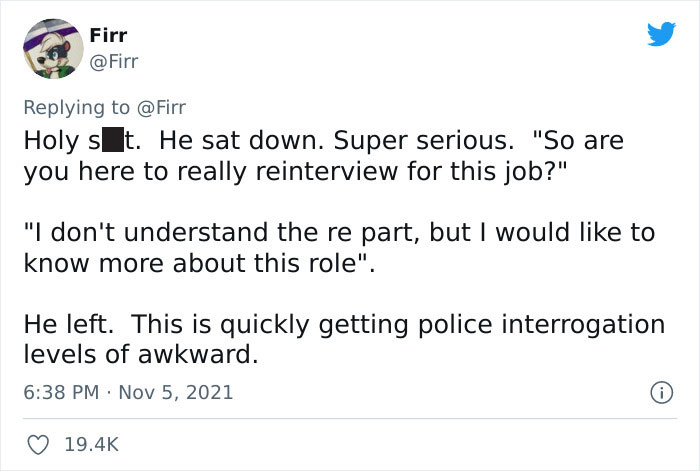Viewport: 700px width, 471px height.
Task: Open the tweet info circle icon
Action: click(660, 391)
